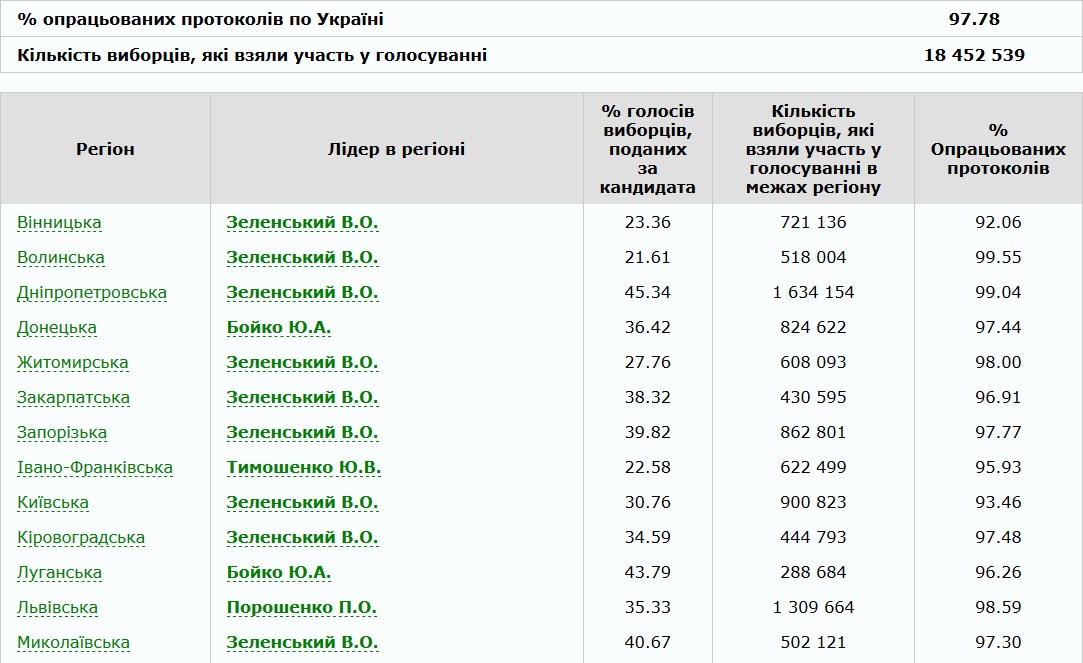Select the Львівська region link

[57, 608]
